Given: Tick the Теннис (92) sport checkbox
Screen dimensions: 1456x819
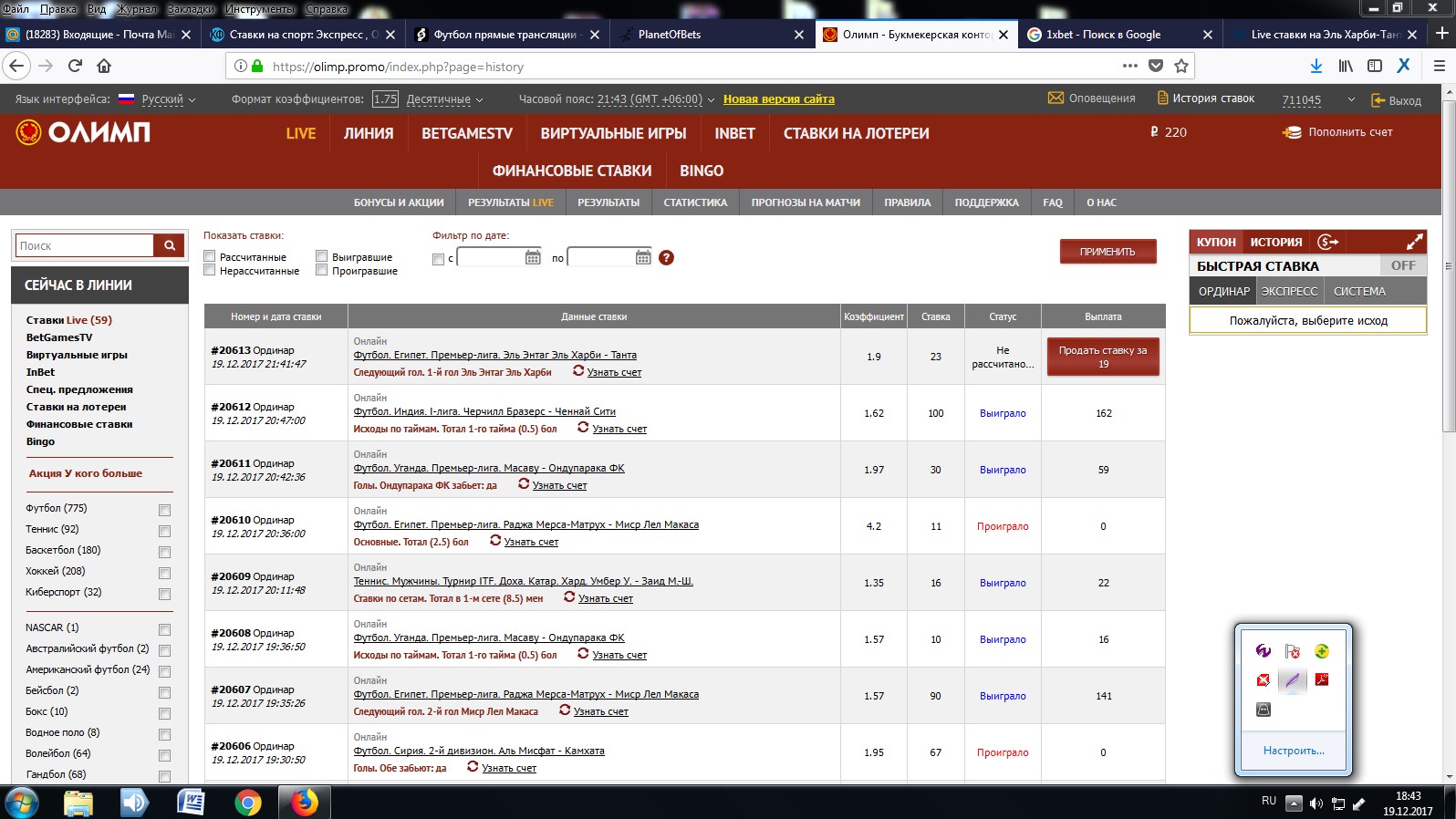Looking at the screenshot, I should [x=164, y=531].
